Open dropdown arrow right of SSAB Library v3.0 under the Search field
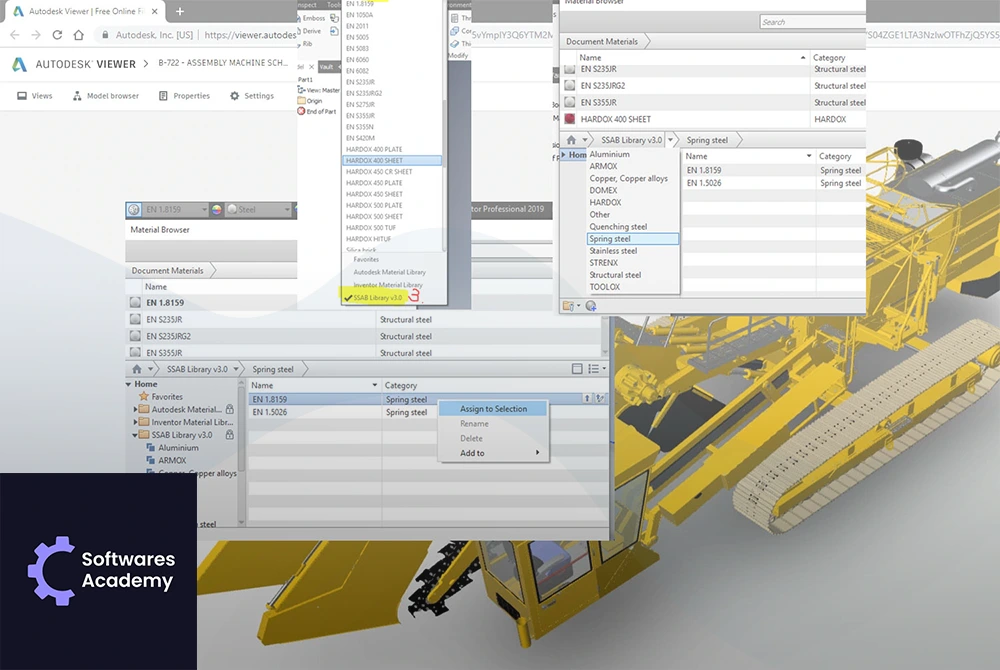The width and height of the screenshot is (1000, 670). [x=670, y=140]
